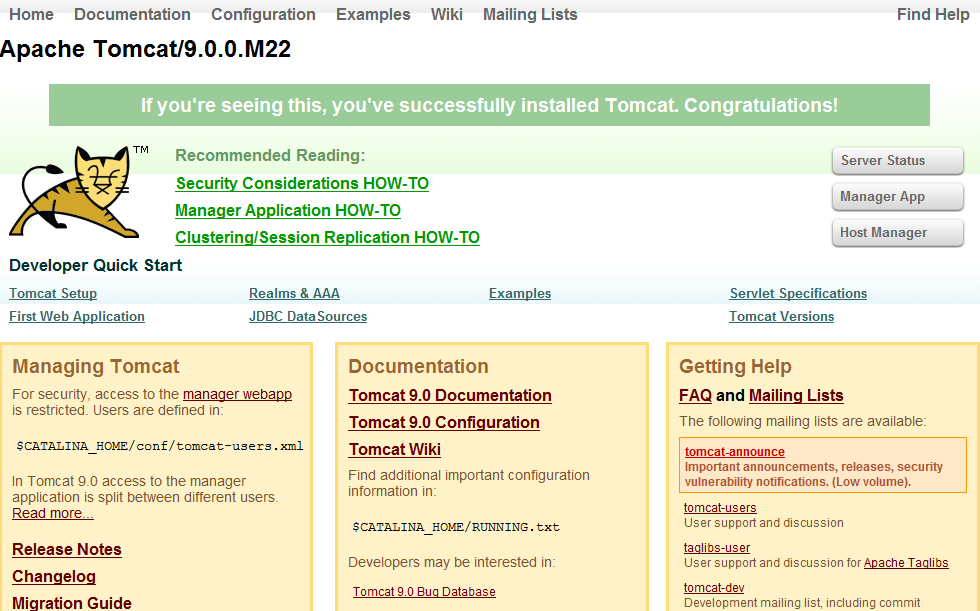This screenshot has width=980, height=611.
Task: Follow the tomcat-announce mailing list link
Action: (x=734, y=452)
